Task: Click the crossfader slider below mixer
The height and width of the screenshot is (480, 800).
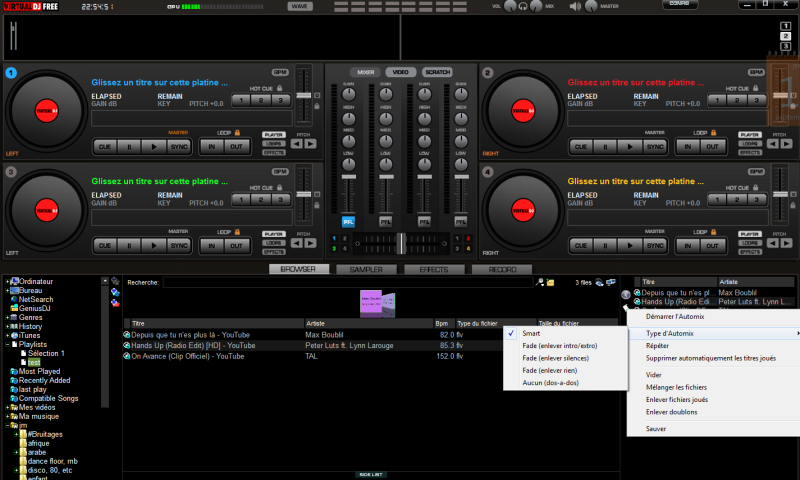Action: pos(400,241)
